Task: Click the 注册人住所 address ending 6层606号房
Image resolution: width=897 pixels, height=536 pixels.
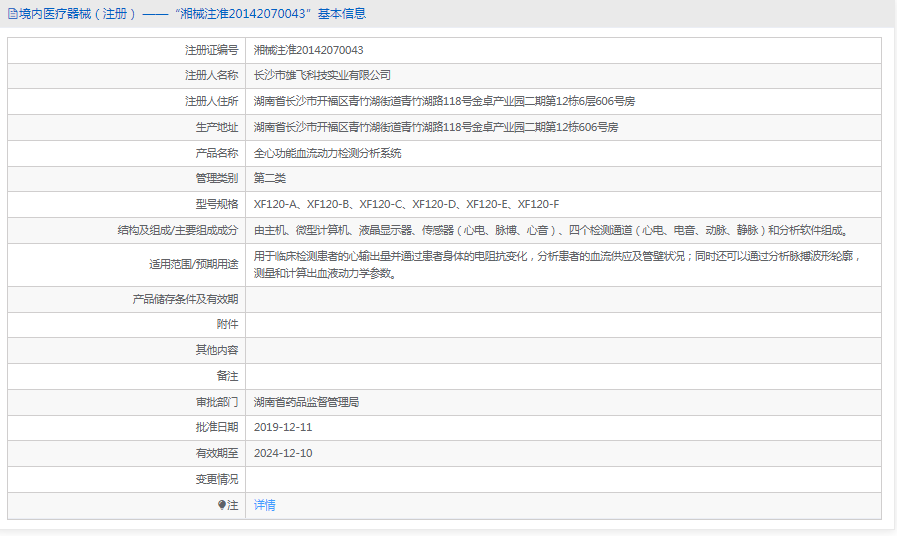Action: (x=444, y=101)
